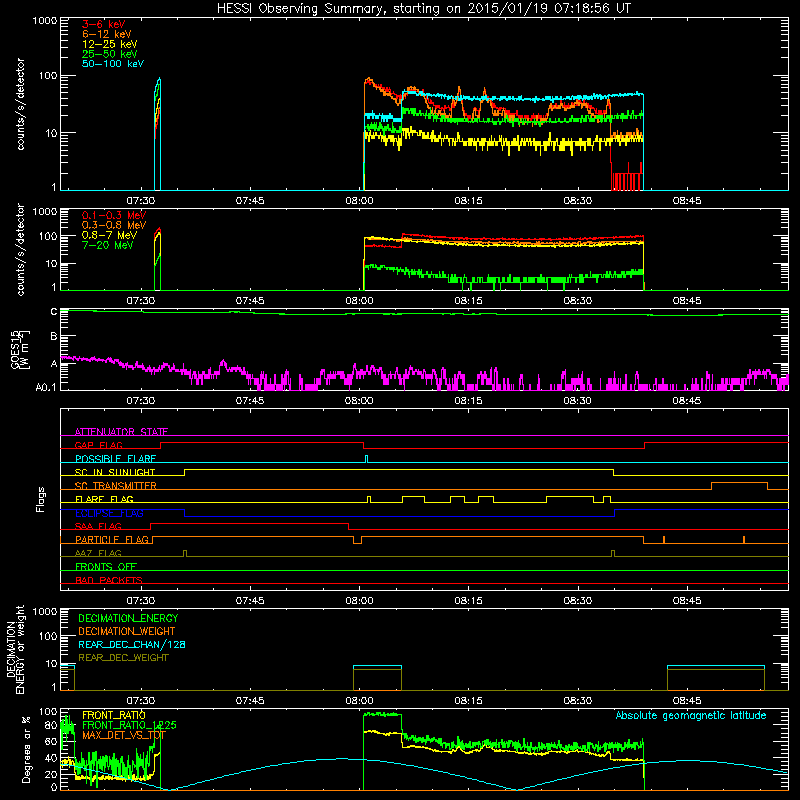Click the POSSIBLE_FLARE pulse near 08:00
The height and width of the screenshot is (800, 800).
pyautogui.click(x=366, y=459)
